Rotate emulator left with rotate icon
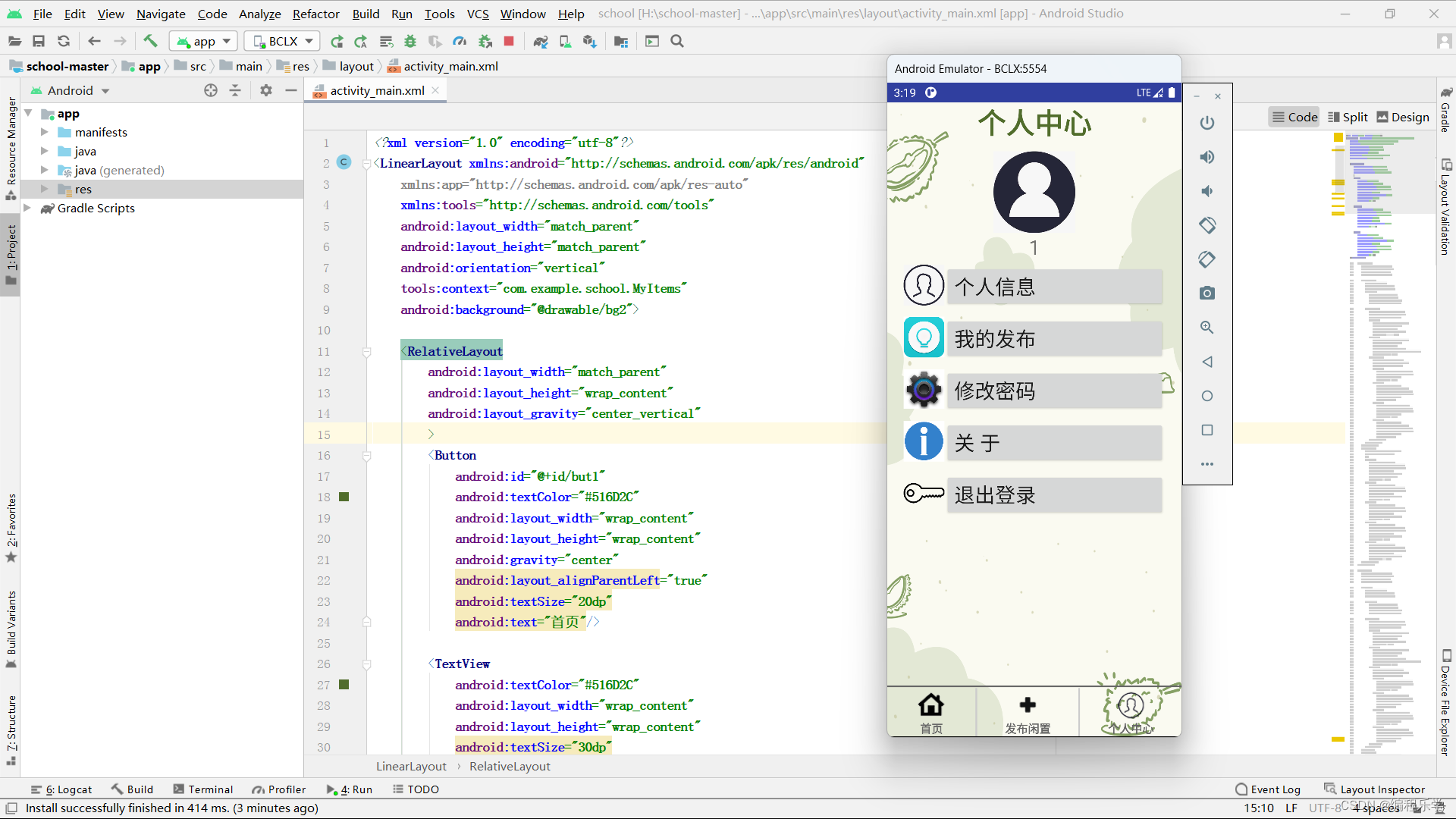This screenshot has height=819, width=1456. (1207, 225)
